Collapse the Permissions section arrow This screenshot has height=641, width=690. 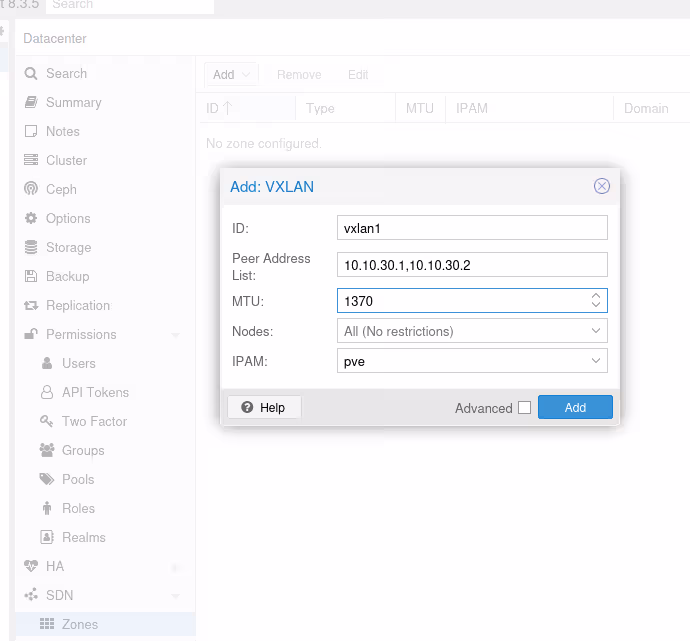pos(176,335)
